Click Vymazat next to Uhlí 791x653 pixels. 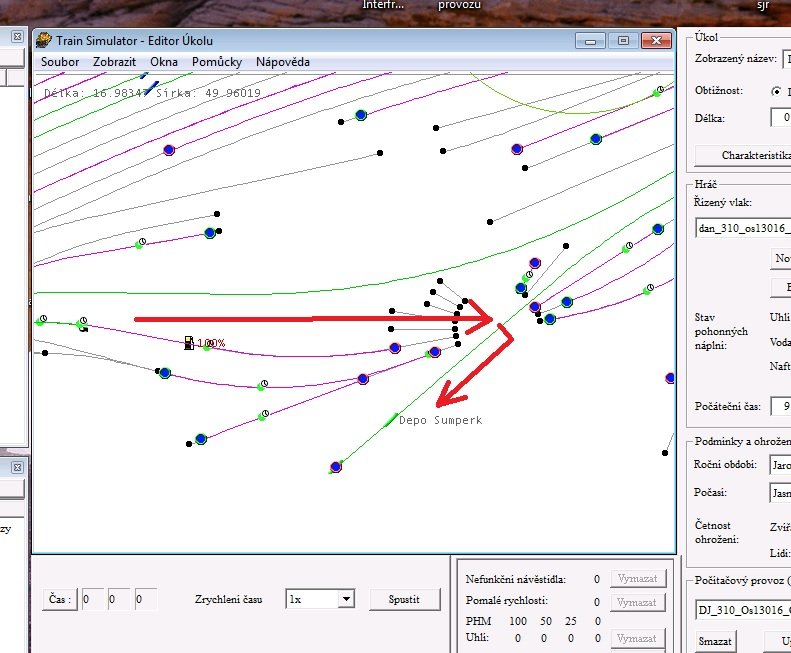(x=638, y=638)
